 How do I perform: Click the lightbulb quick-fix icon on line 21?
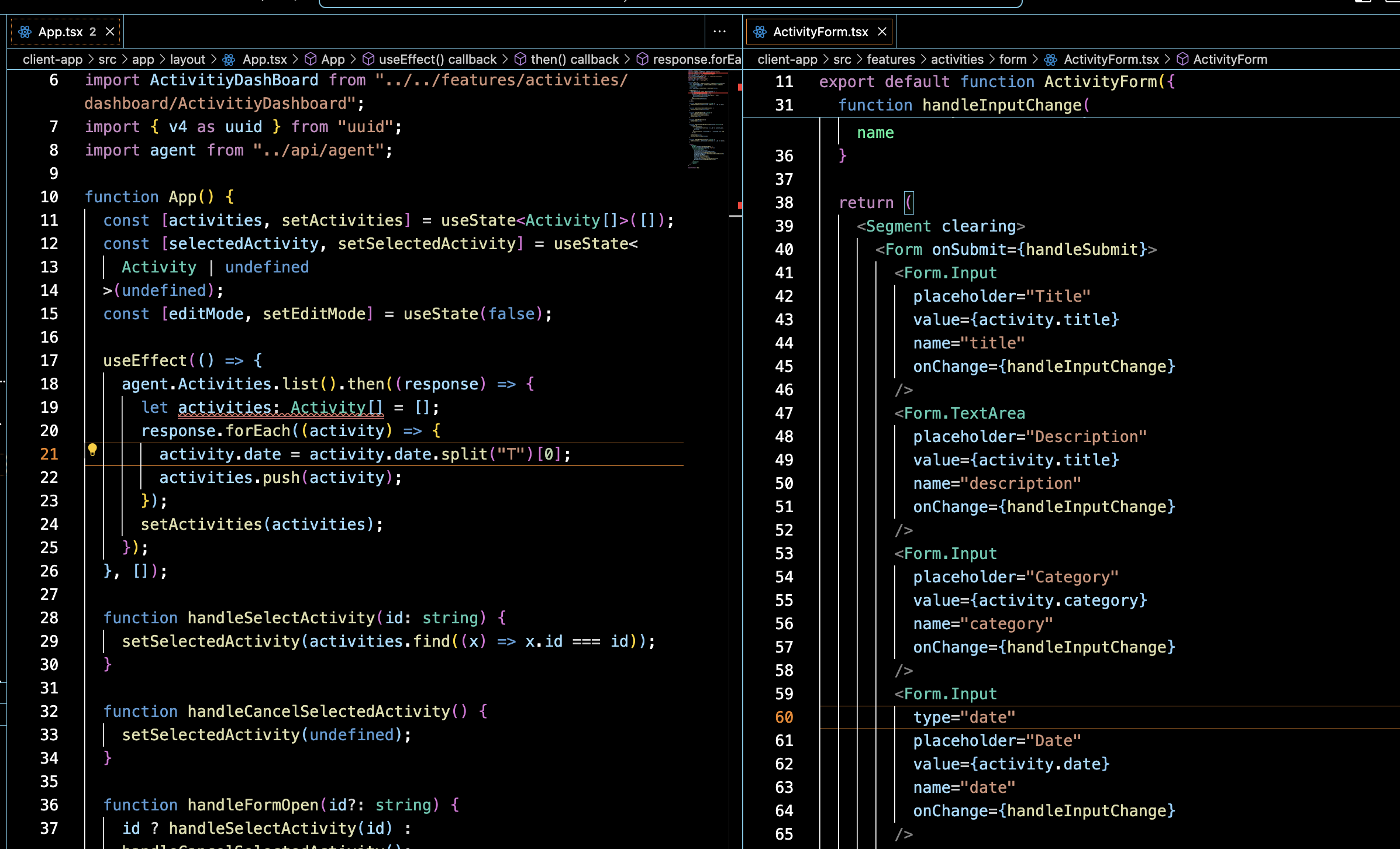point(92,450)
